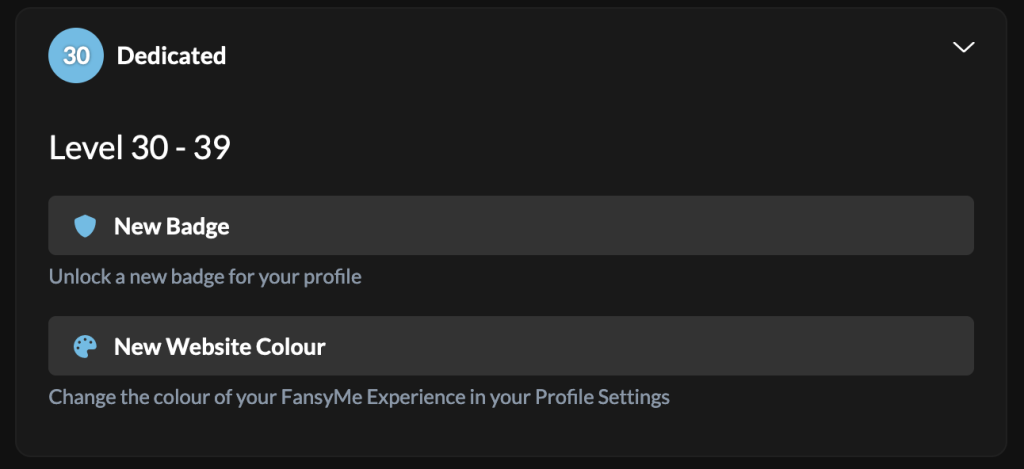Select the "Dedicated" tier title
Image resolution: width=1024 pixels, height=469 pixels.
click(171, 56)
